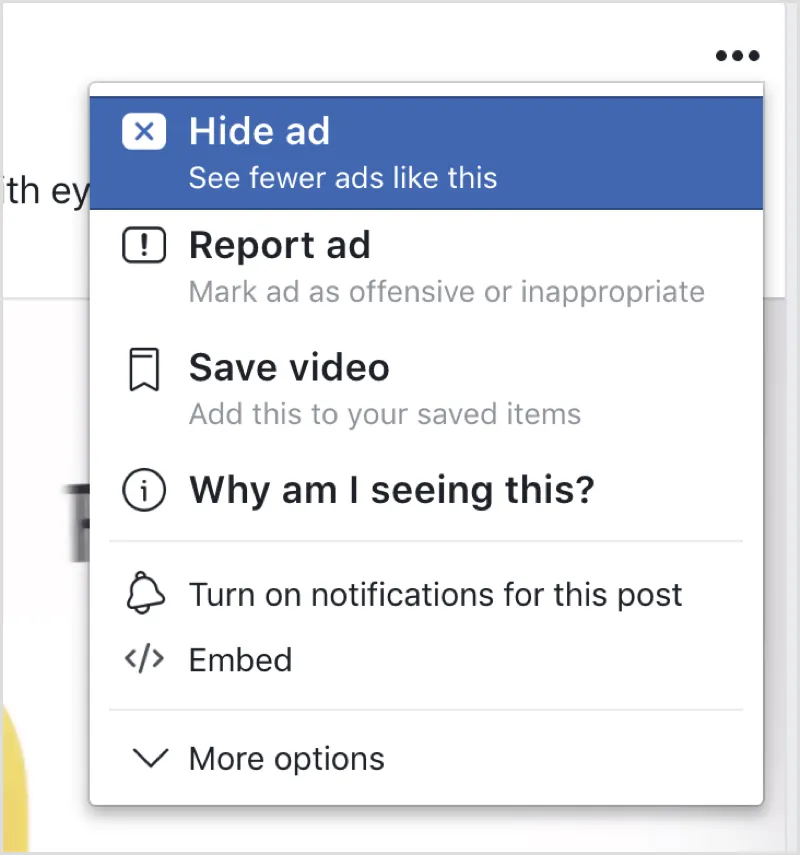Click the embed code brackets icon
The width and height of the screenshot is (800, 855).
coord(145,659)
